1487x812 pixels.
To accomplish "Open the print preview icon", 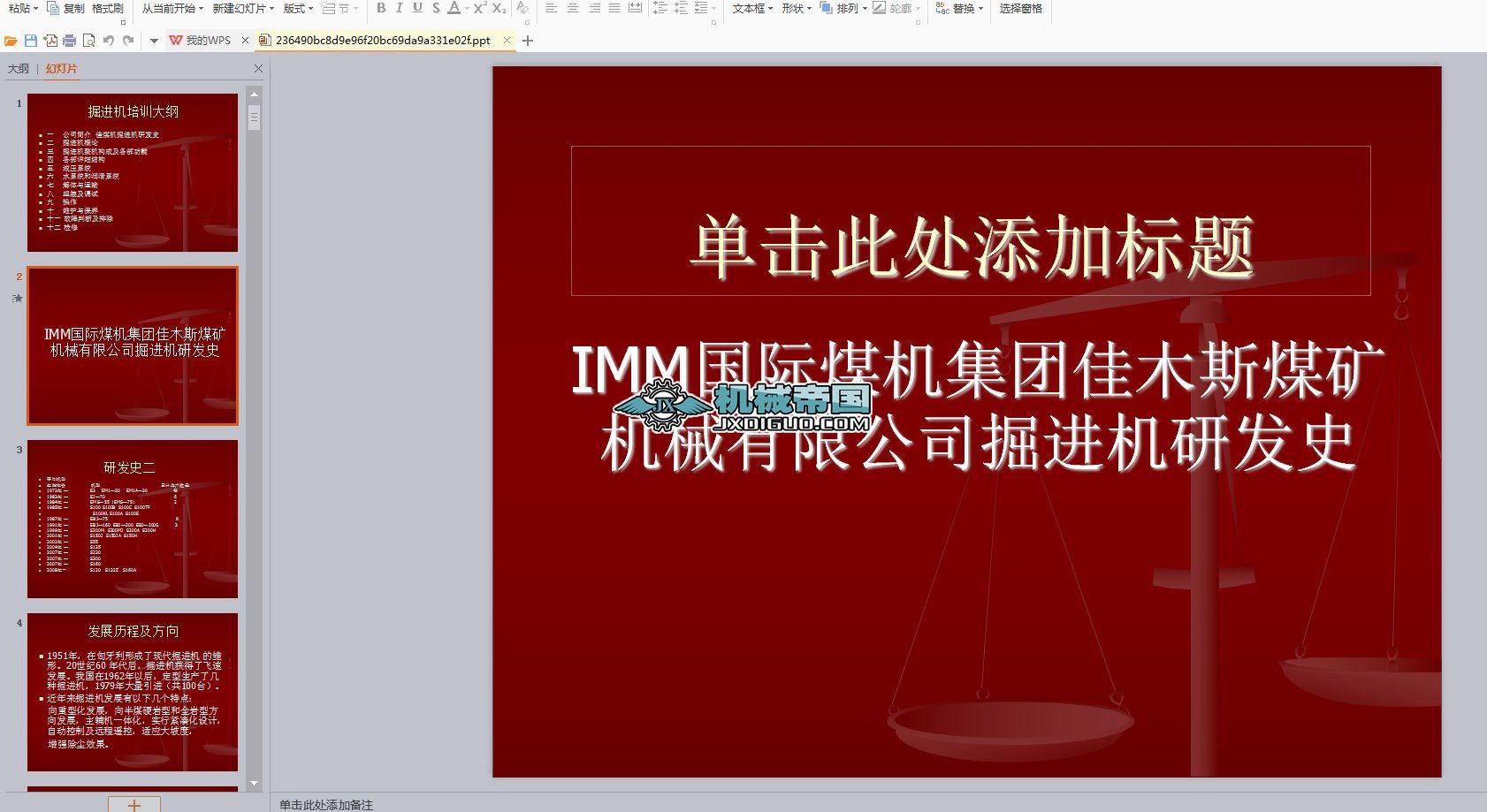I will coord(89,40).
